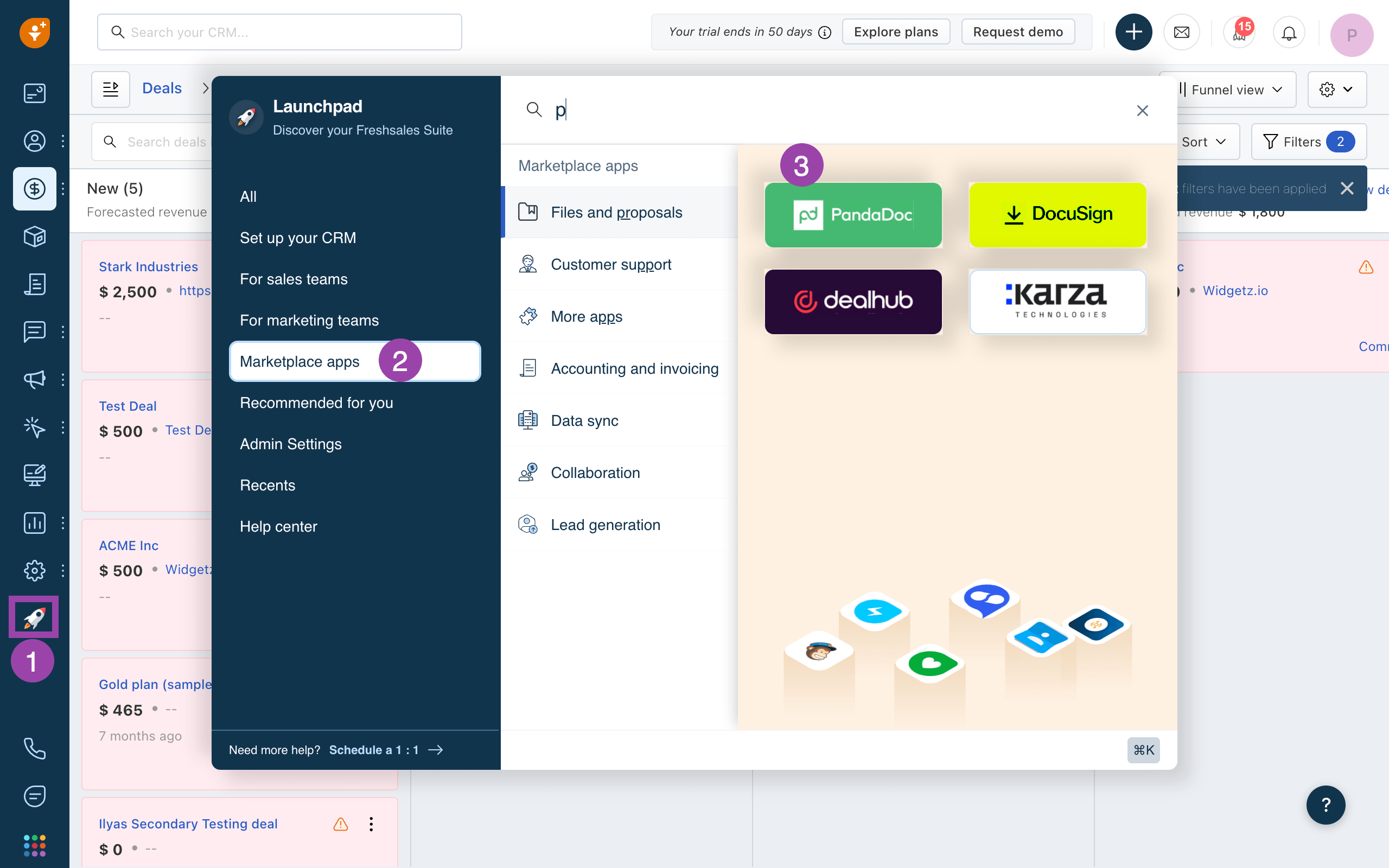
Task: Open the Phone icon in the sidebar
Action: [x=34, y=748]
